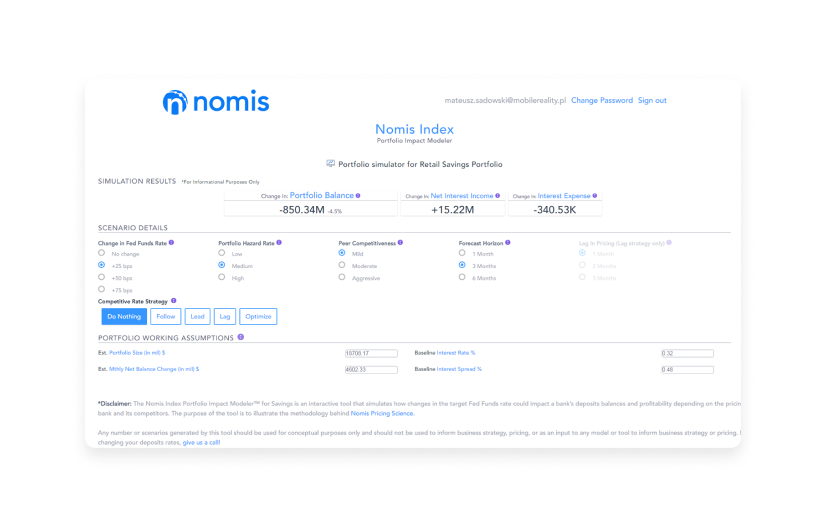Select Moderate Peer Competitiveness
Viewport: 825px width, 525px height.
point(342,265)
